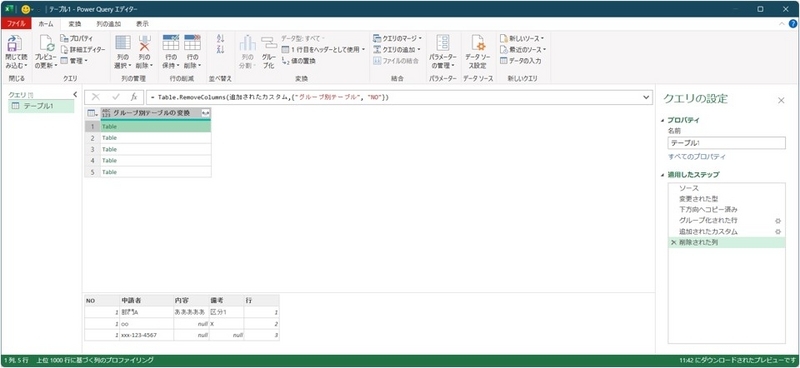Select the グループ別テーブルの変換 column header
Screen dimensions: 800x368
[156, 113]
